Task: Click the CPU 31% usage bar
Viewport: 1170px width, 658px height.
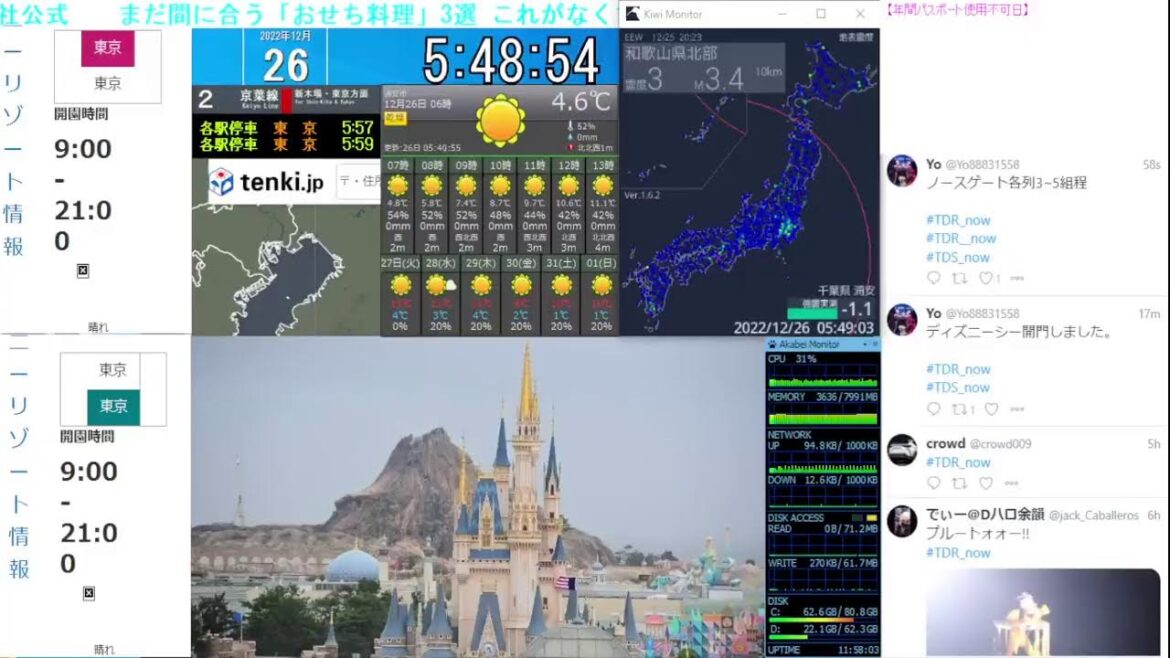Action: [820, 382]
